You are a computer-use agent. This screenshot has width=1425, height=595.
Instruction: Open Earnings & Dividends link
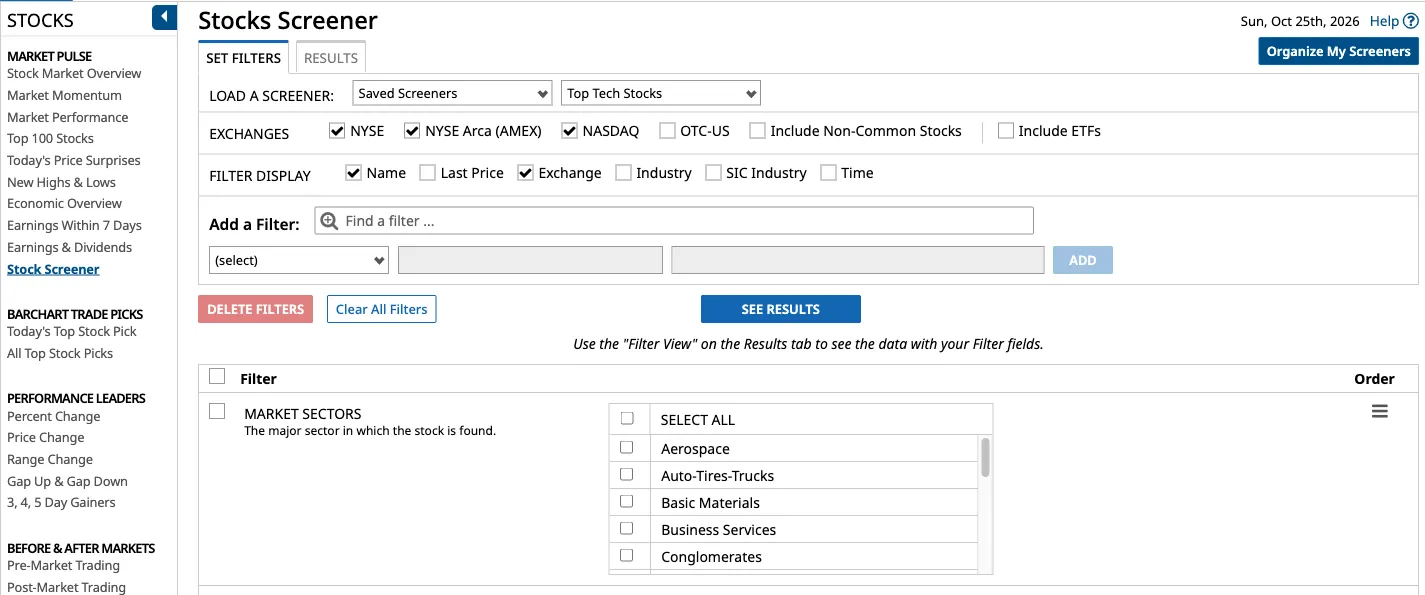(69, 247)
